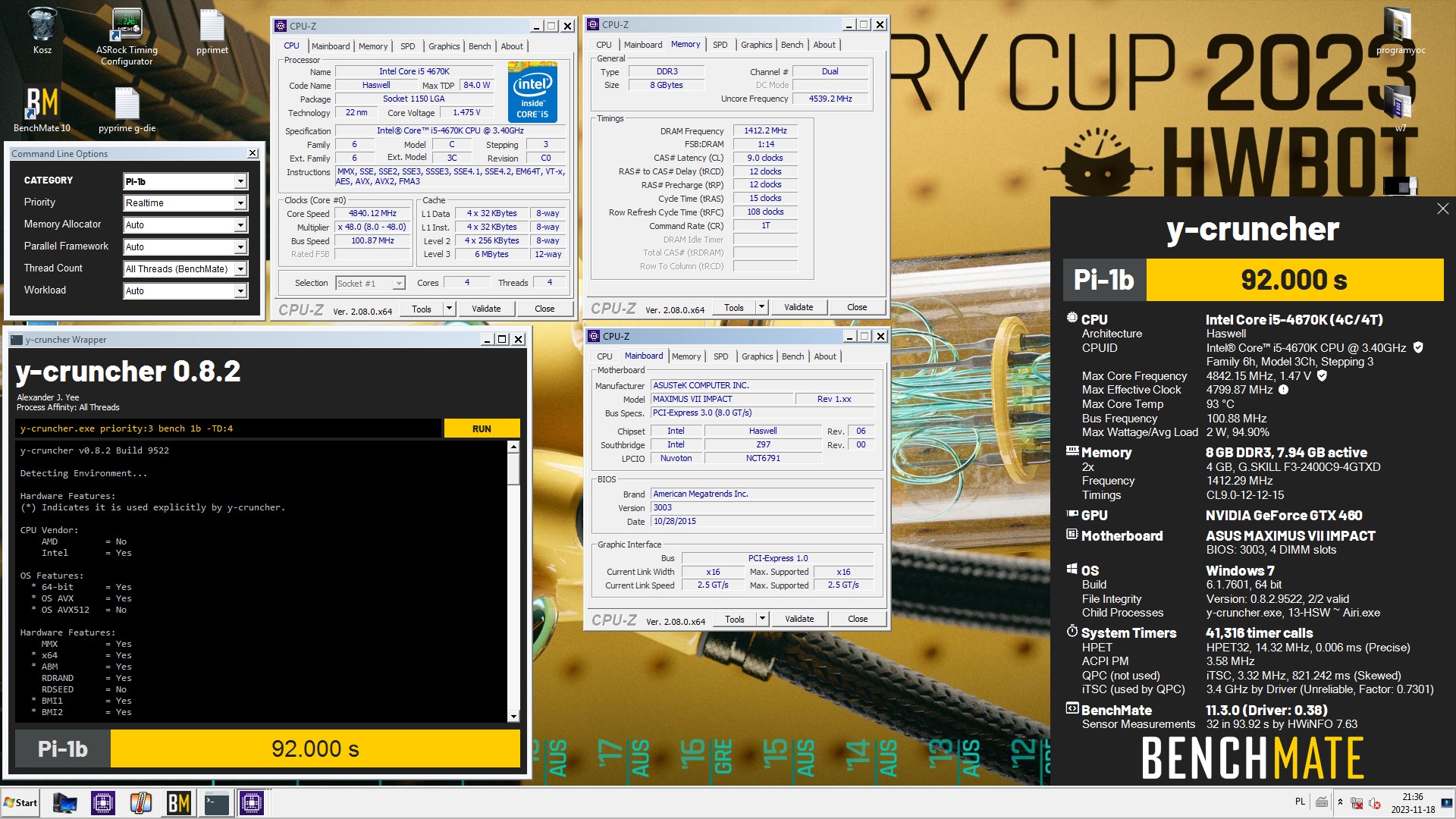Click the PL language indicator
The height and width of the screenshot is (819, 1456).
pos(1300,802)
